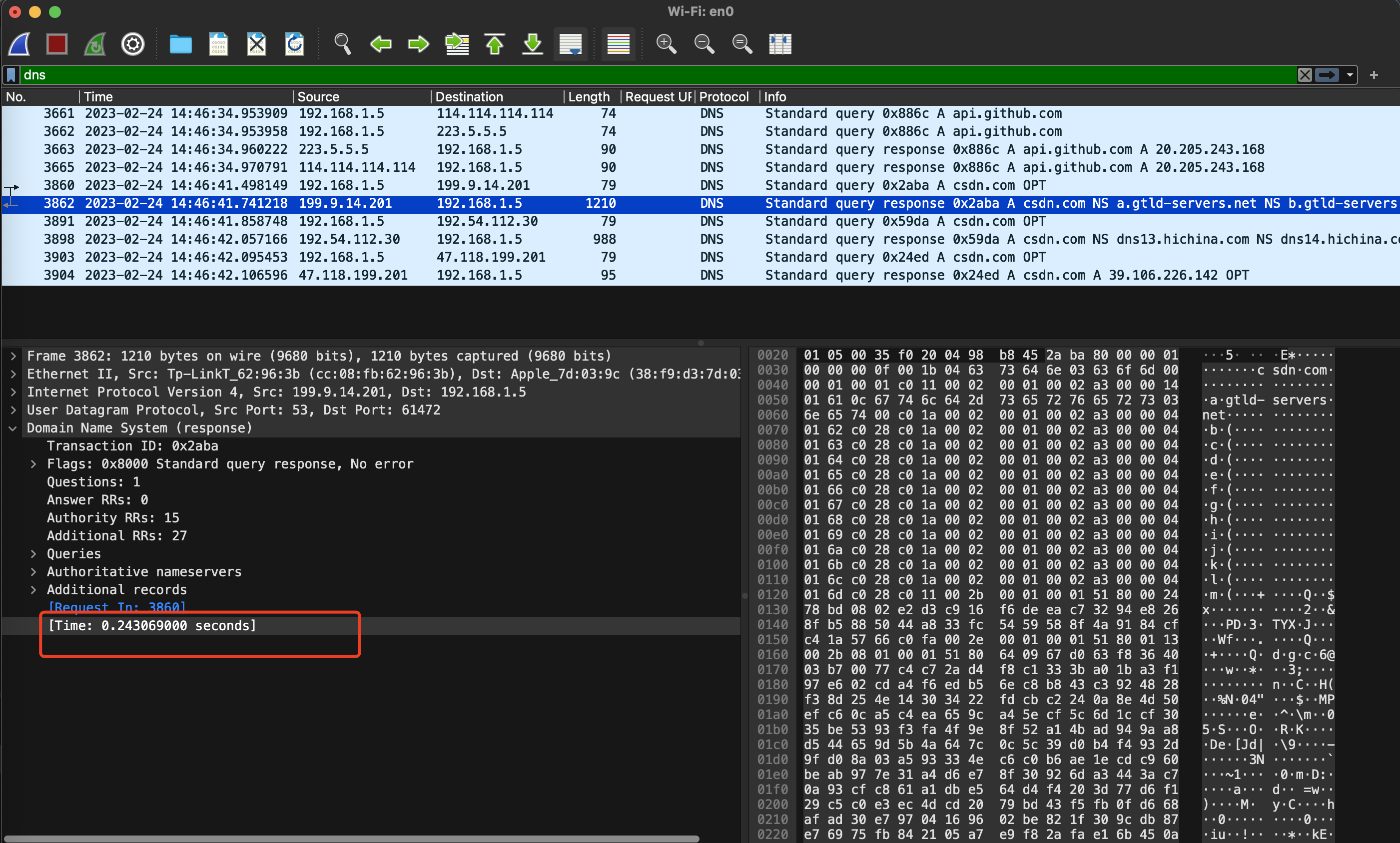Image resolution: width=1400 pixels, height=843 pixels.
Task: Sort by the Request URI column header
Action: [658, 96]
